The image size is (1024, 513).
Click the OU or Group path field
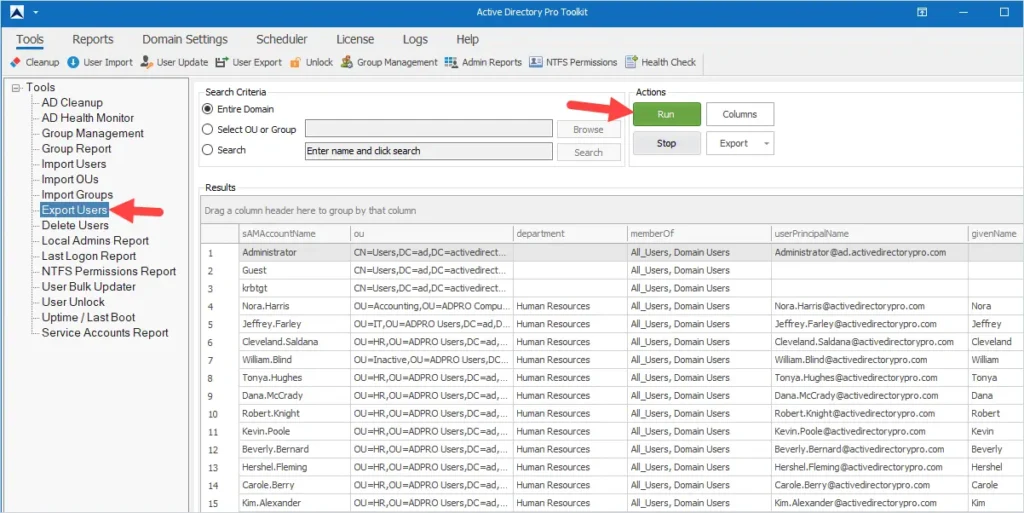[x=428, y=129]
